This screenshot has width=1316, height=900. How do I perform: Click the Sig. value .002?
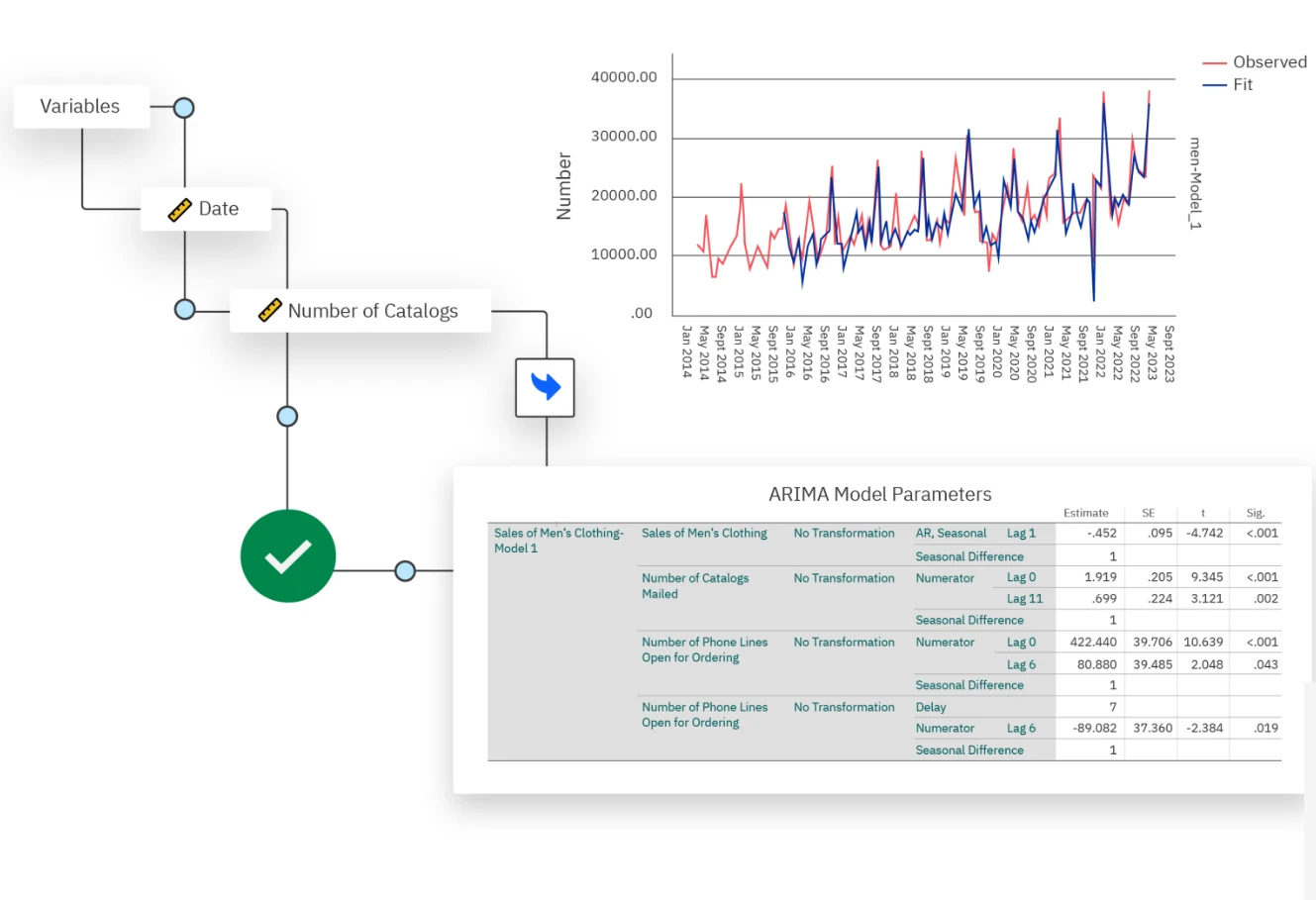(x=1265, y=598)
